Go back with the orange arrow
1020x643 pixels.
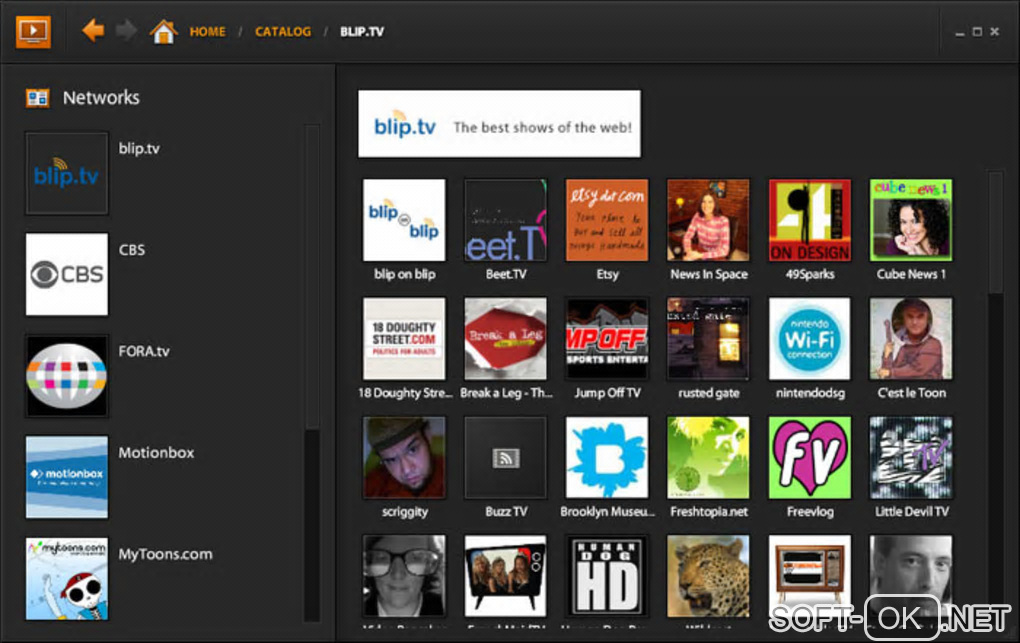(93, 30)
